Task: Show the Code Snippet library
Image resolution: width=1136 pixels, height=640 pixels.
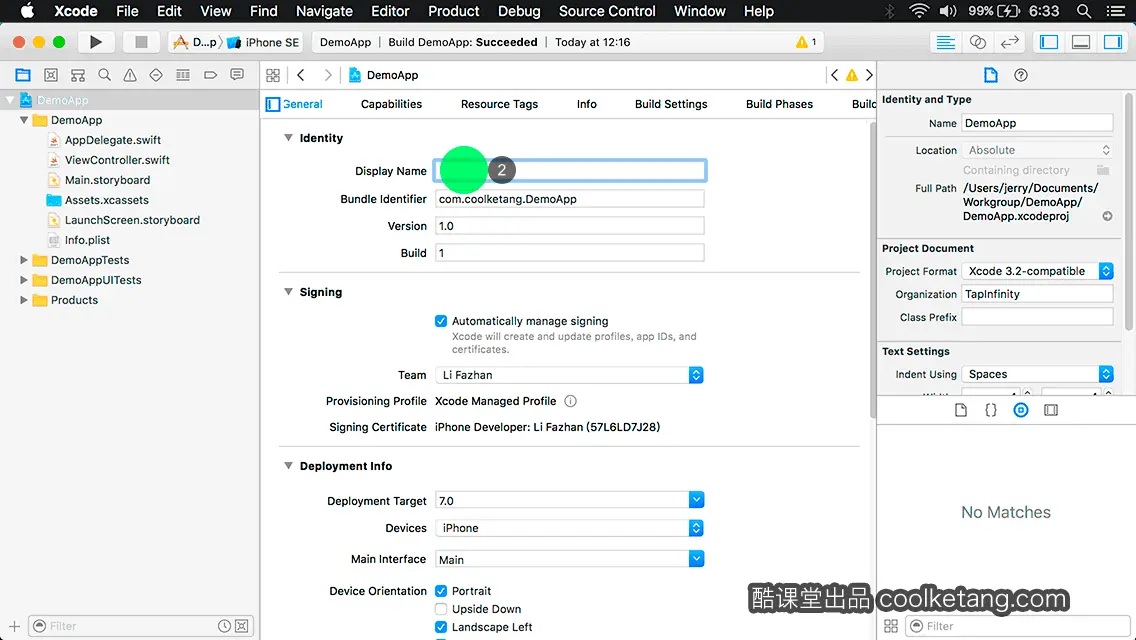Action: click(x=990, y=410)
